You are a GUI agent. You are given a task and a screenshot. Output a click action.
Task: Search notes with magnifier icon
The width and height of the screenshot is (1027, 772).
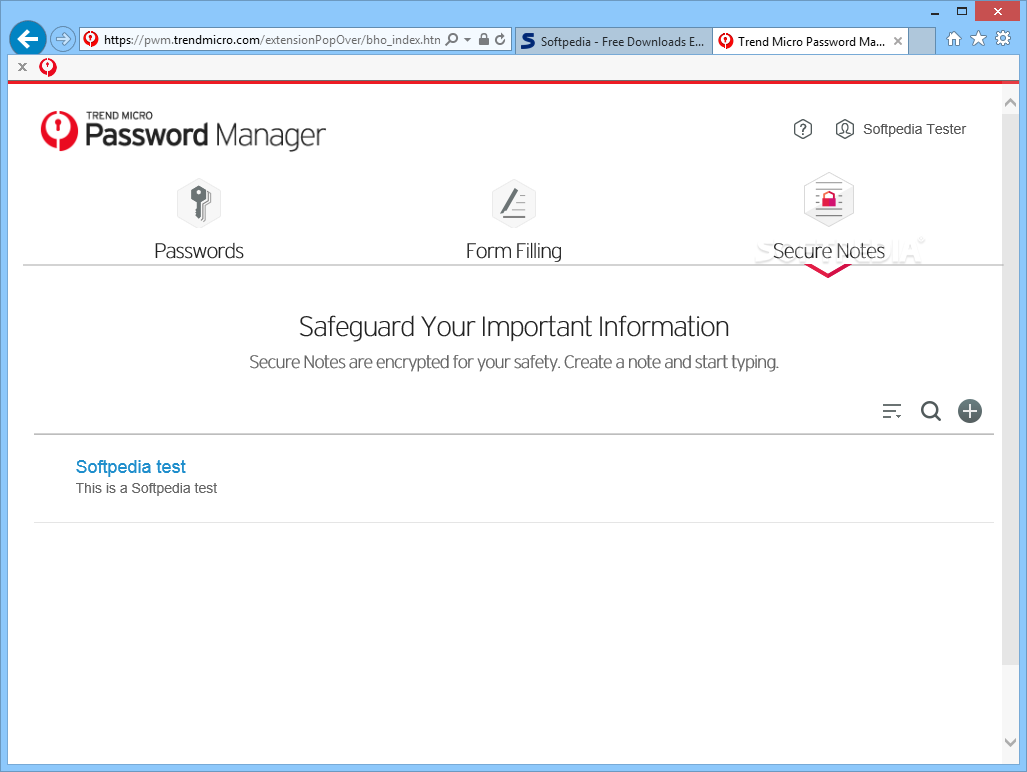pyautogui.click(x=931, y=411)
